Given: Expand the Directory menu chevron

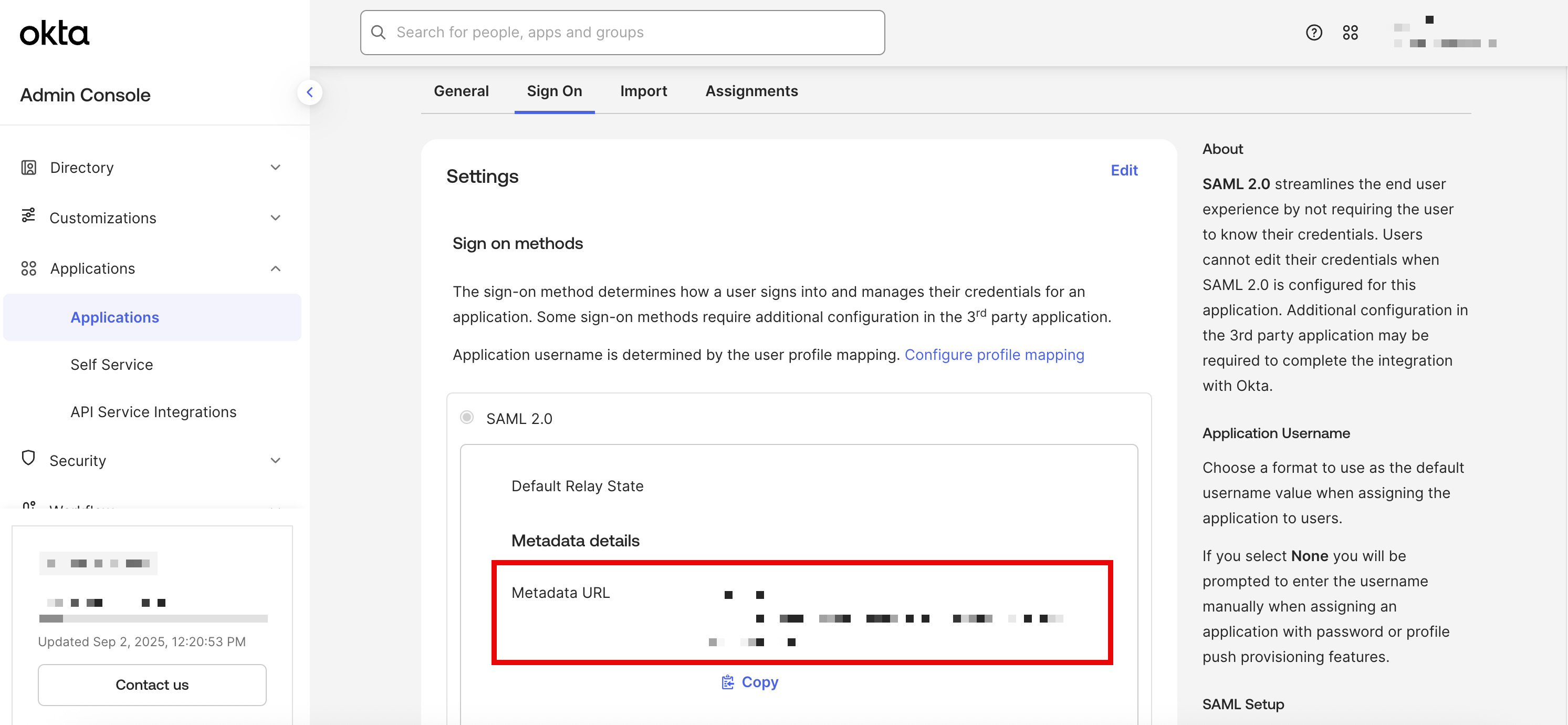Looking at the screenshot, I should (x=276, y=168).
